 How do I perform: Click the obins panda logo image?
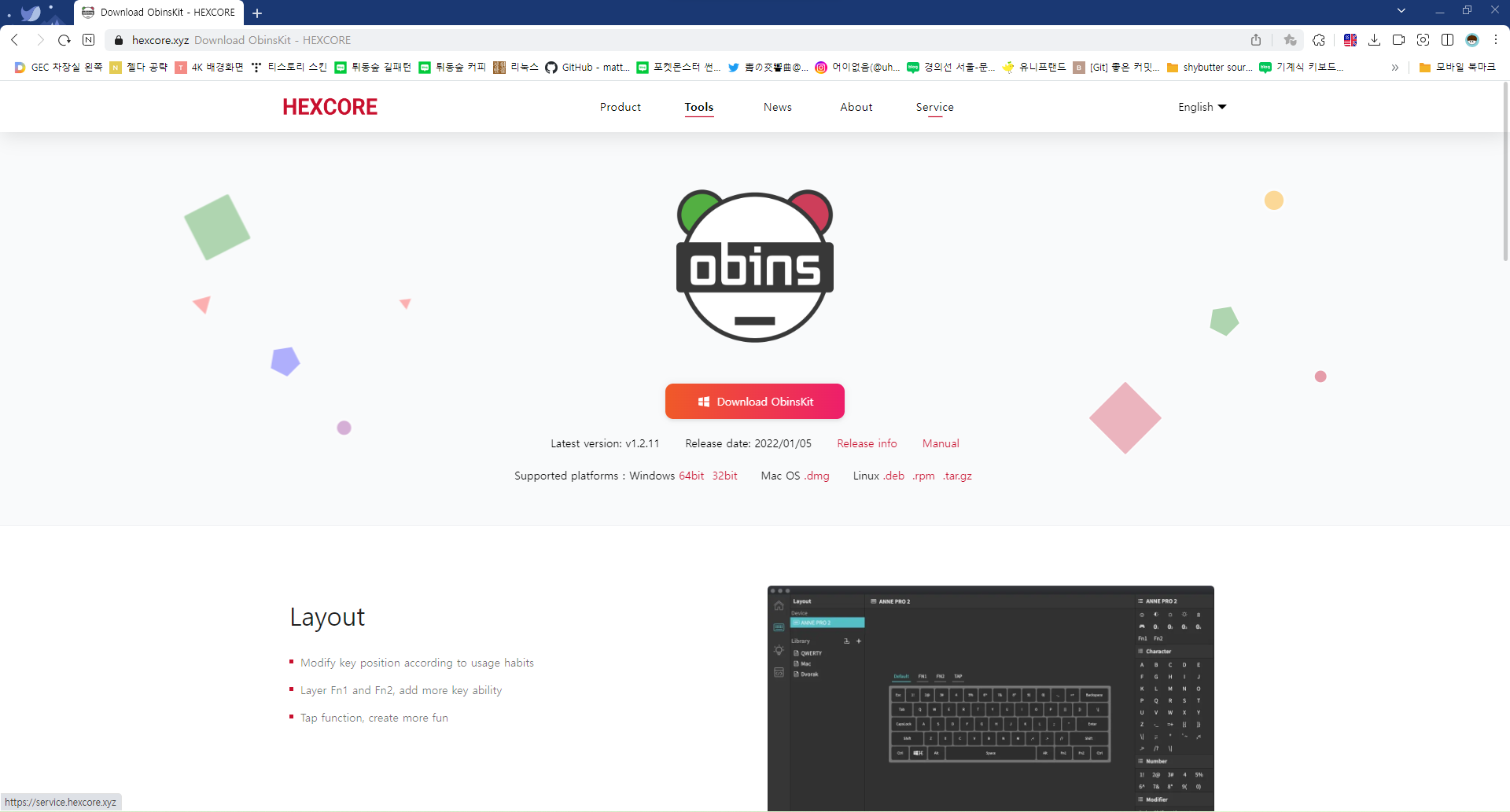coord(755,266)
